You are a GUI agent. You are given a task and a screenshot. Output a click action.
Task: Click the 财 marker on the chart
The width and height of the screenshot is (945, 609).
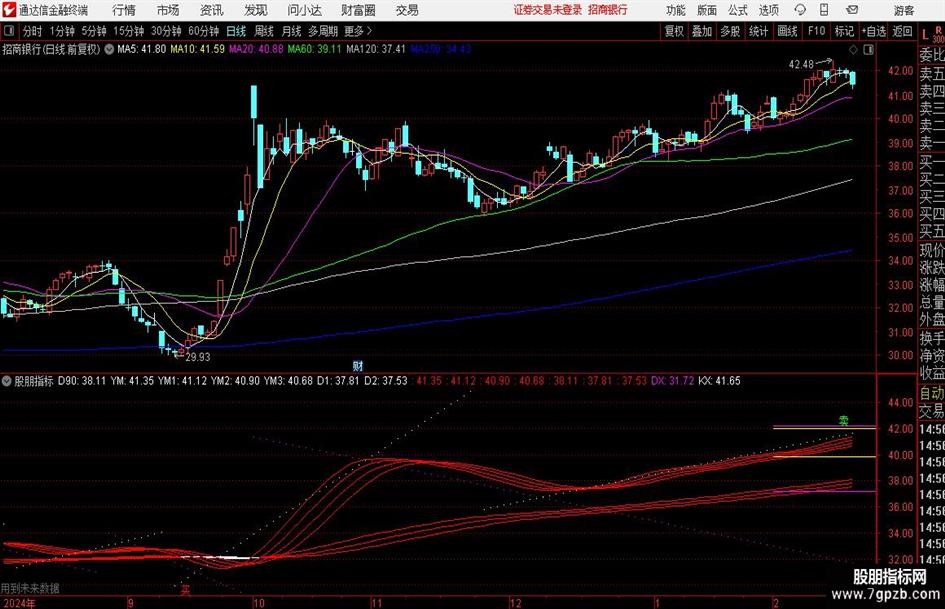point(358,365)
